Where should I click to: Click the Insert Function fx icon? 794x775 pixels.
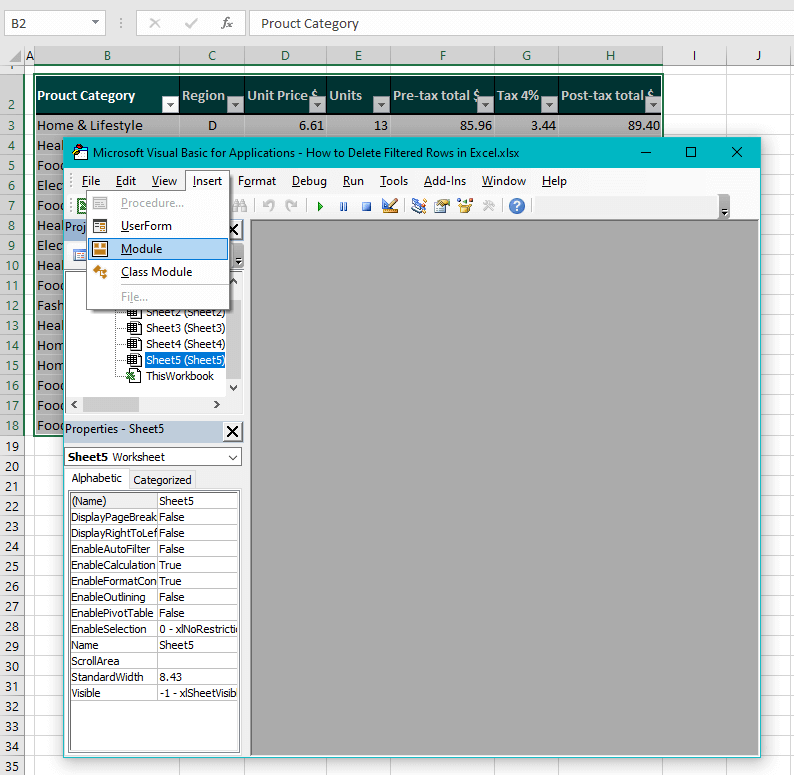coord(226,23)
